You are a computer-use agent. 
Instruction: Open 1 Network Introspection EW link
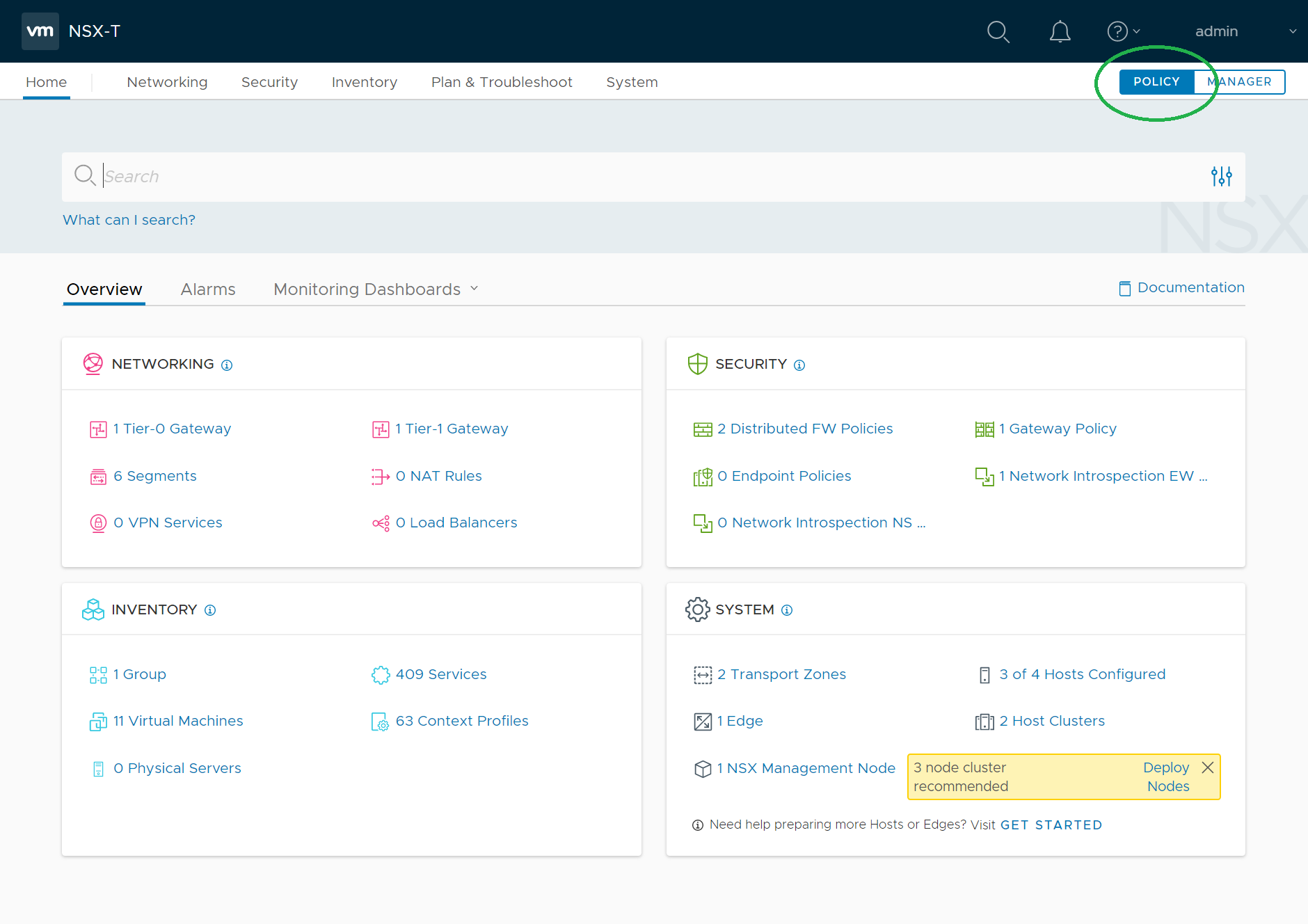[x=1103, y=476]
